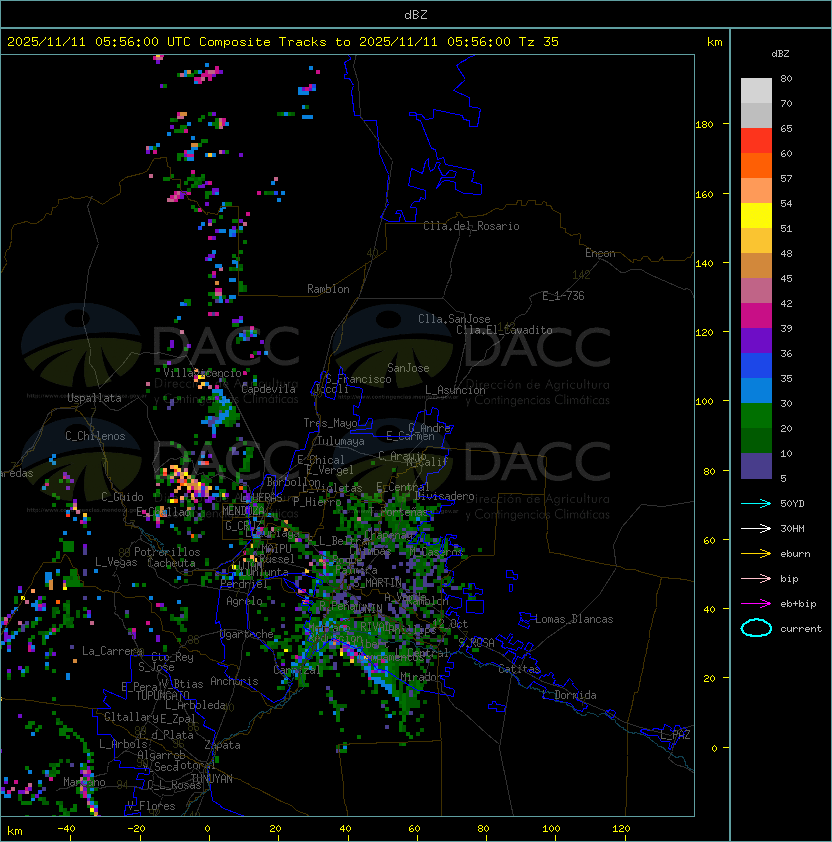Click the 'Capdevila' map label
The height and width of the screenshot is (842, 832).
(x=268, y=389)
